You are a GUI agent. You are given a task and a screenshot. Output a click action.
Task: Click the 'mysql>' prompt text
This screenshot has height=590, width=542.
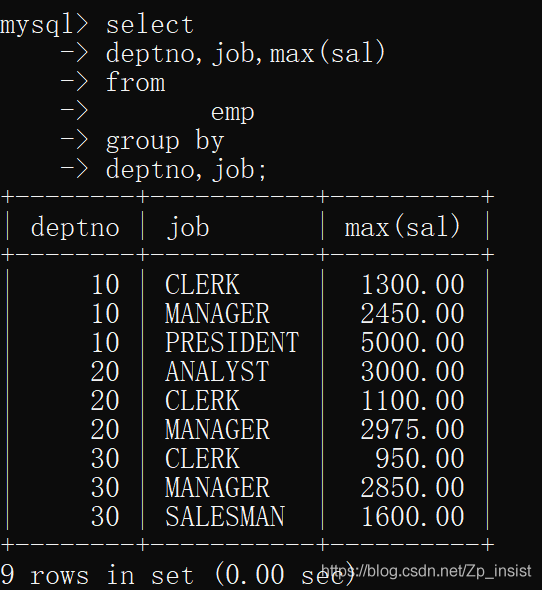click(x=44, y=26)
